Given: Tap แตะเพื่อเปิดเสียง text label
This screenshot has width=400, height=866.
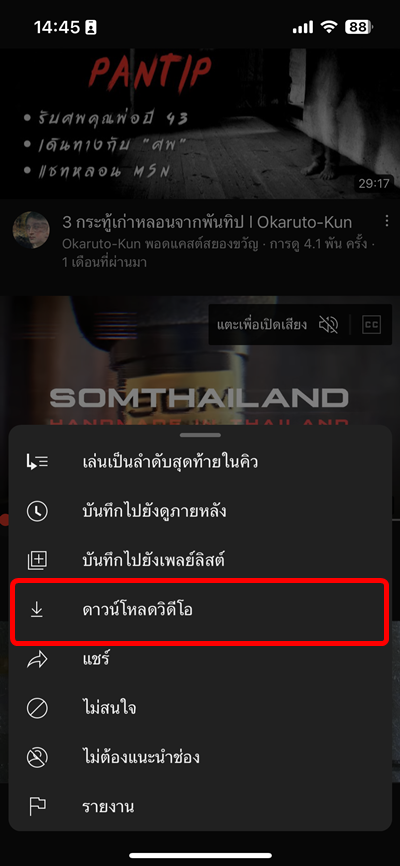Looking at the screenshot, I should (262, 325).
